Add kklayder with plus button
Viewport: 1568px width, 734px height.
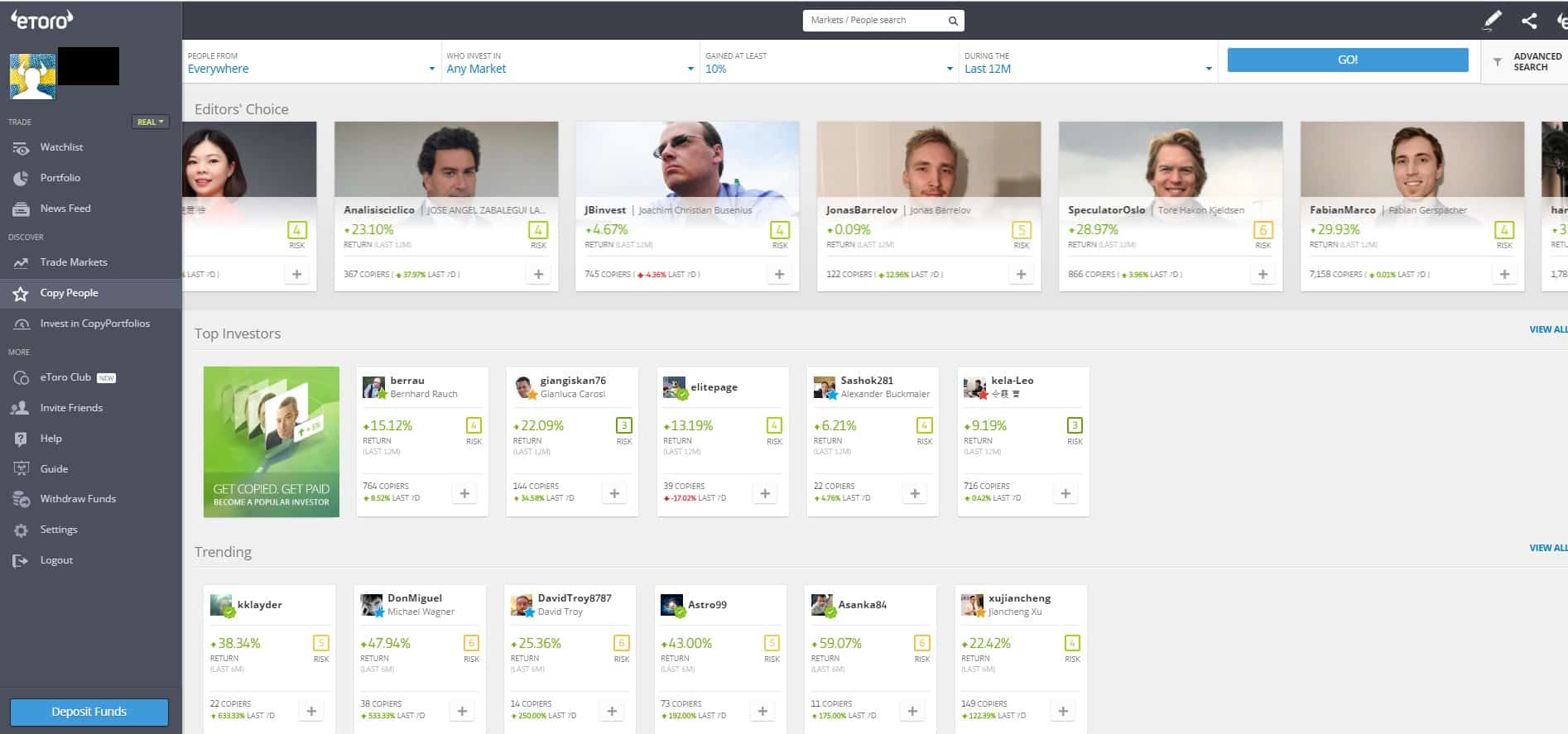[x=311, y=711]
